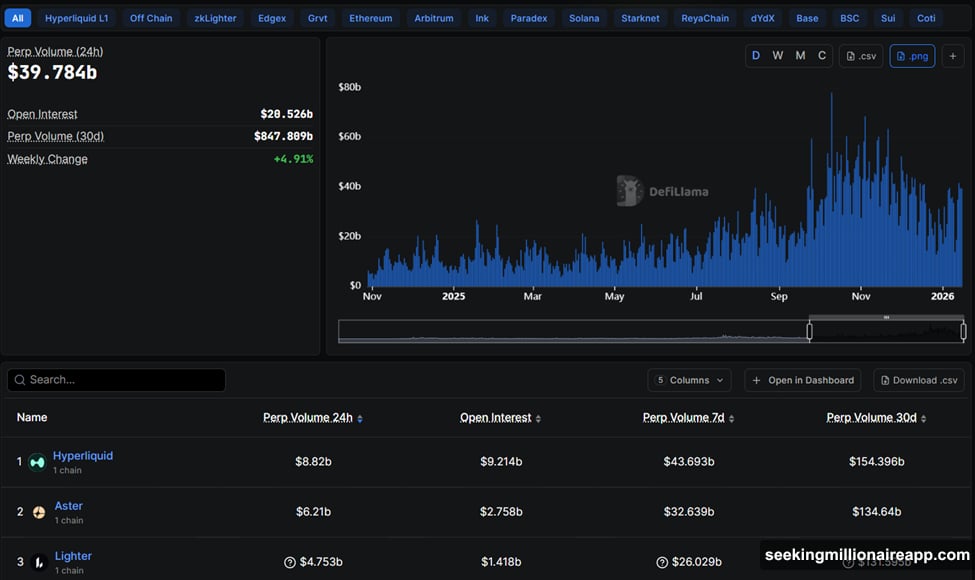Click the plus icon next to .png export
Viewport: 975px width, 580px height.
pyautogui.click(x=951, y=55)
